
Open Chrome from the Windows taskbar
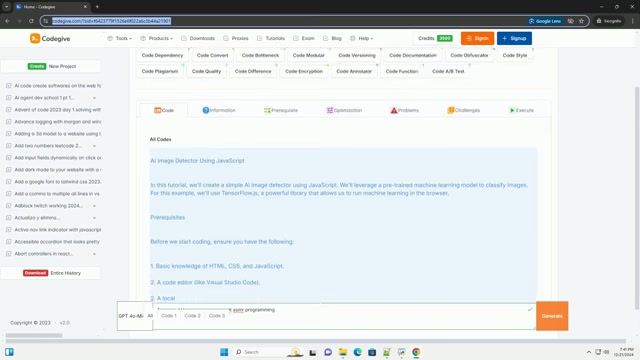[416, 352]
